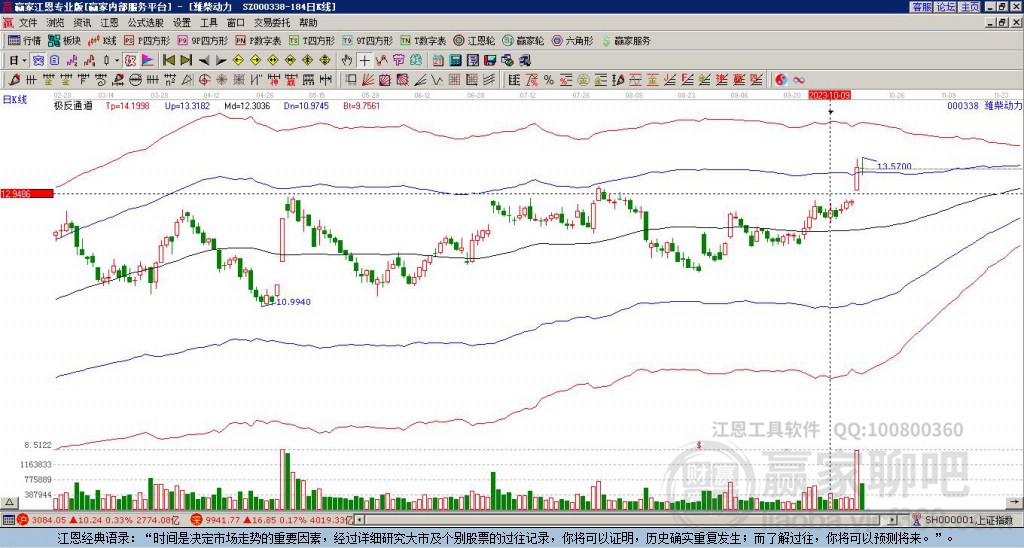The height and width of the screenshot is (548, 1024).
Task: Open the 资讯 menu
Action: (x=82, y=23)
